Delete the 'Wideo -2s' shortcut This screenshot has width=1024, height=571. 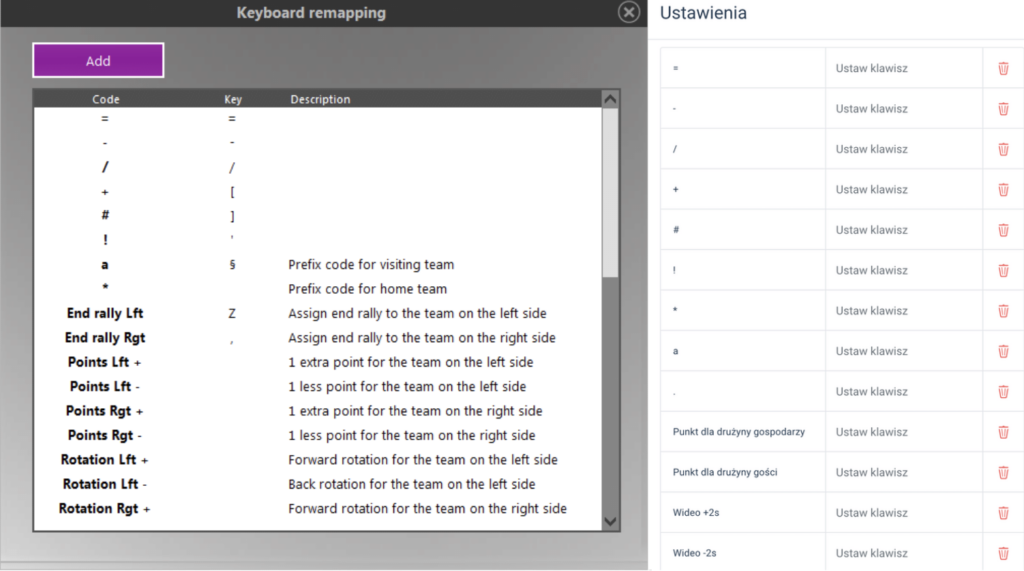[1003, 553]
